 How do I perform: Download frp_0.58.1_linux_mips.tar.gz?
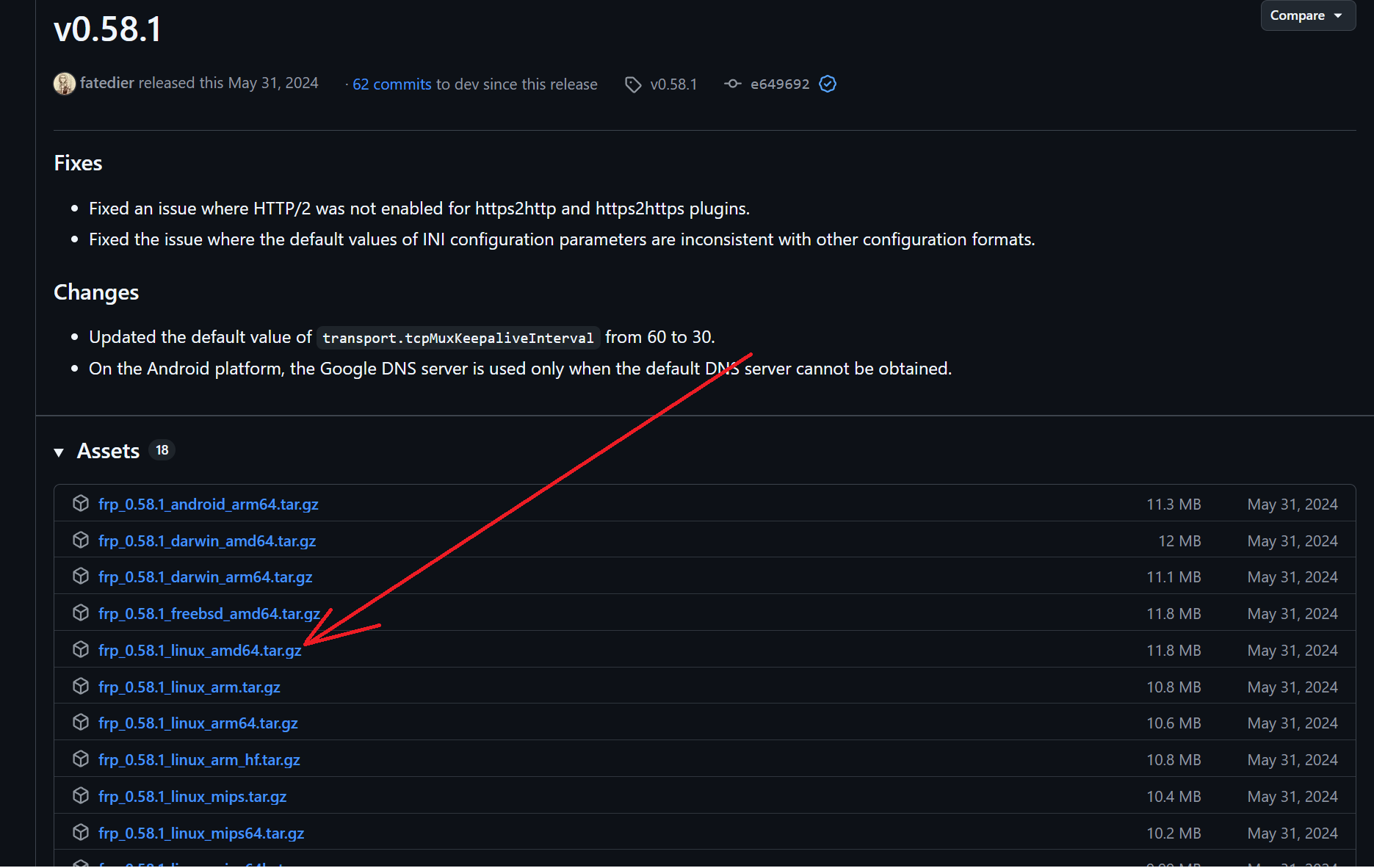click(x=192, y=797)
